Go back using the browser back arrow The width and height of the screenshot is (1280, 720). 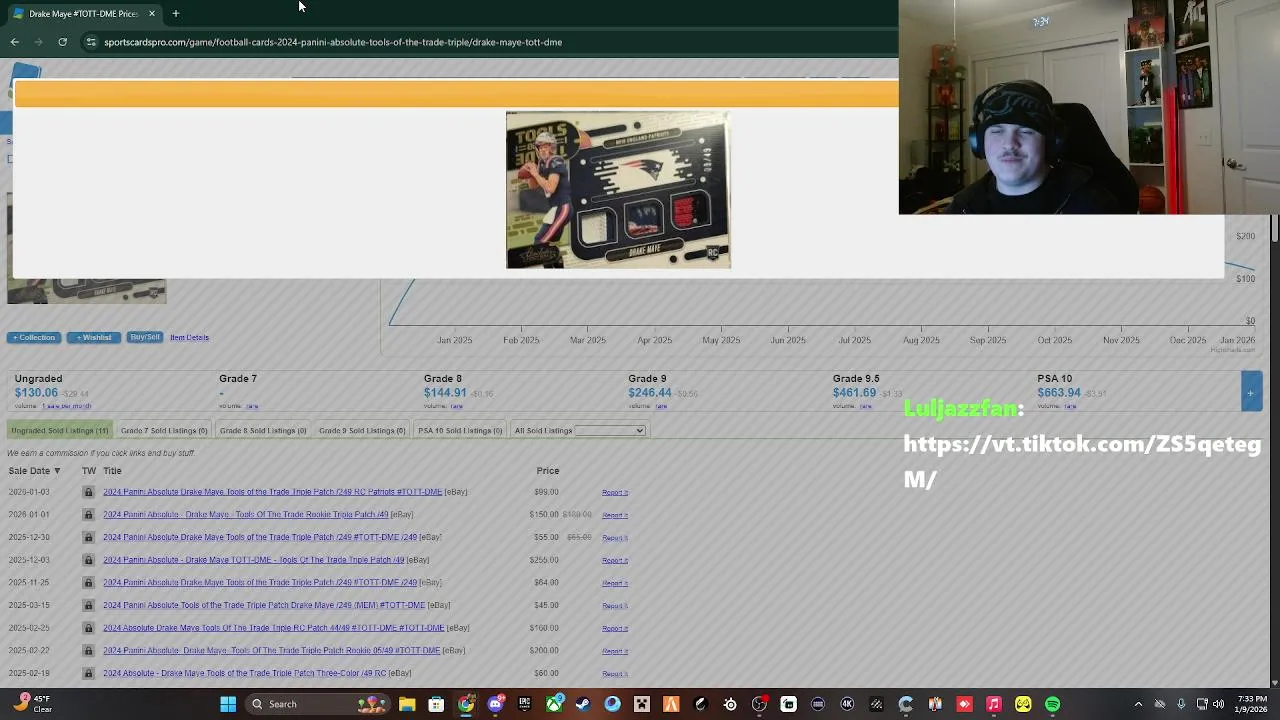(x=14, y=42)
